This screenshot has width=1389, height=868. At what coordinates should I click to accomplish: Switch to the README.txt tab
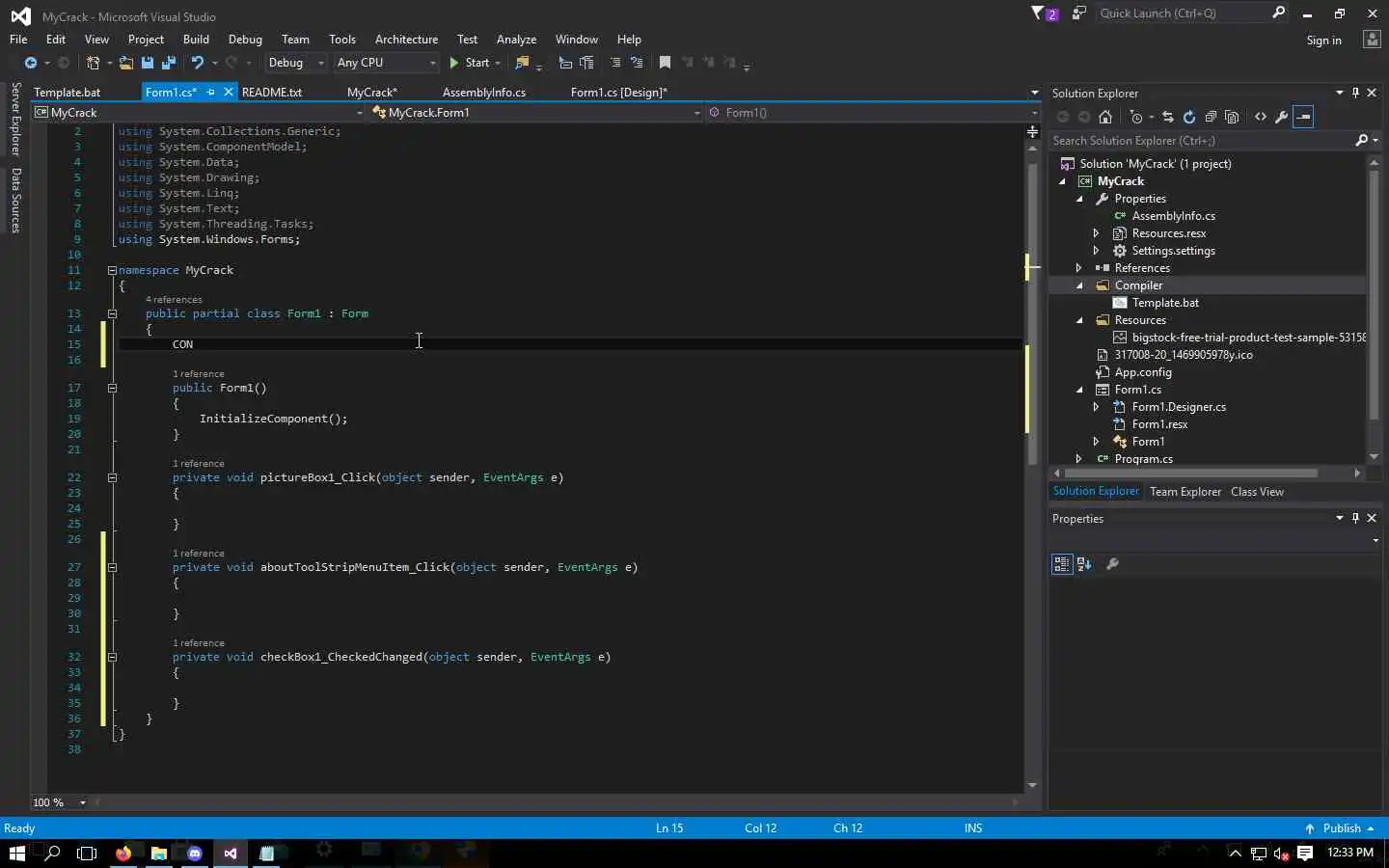[272, 93]
